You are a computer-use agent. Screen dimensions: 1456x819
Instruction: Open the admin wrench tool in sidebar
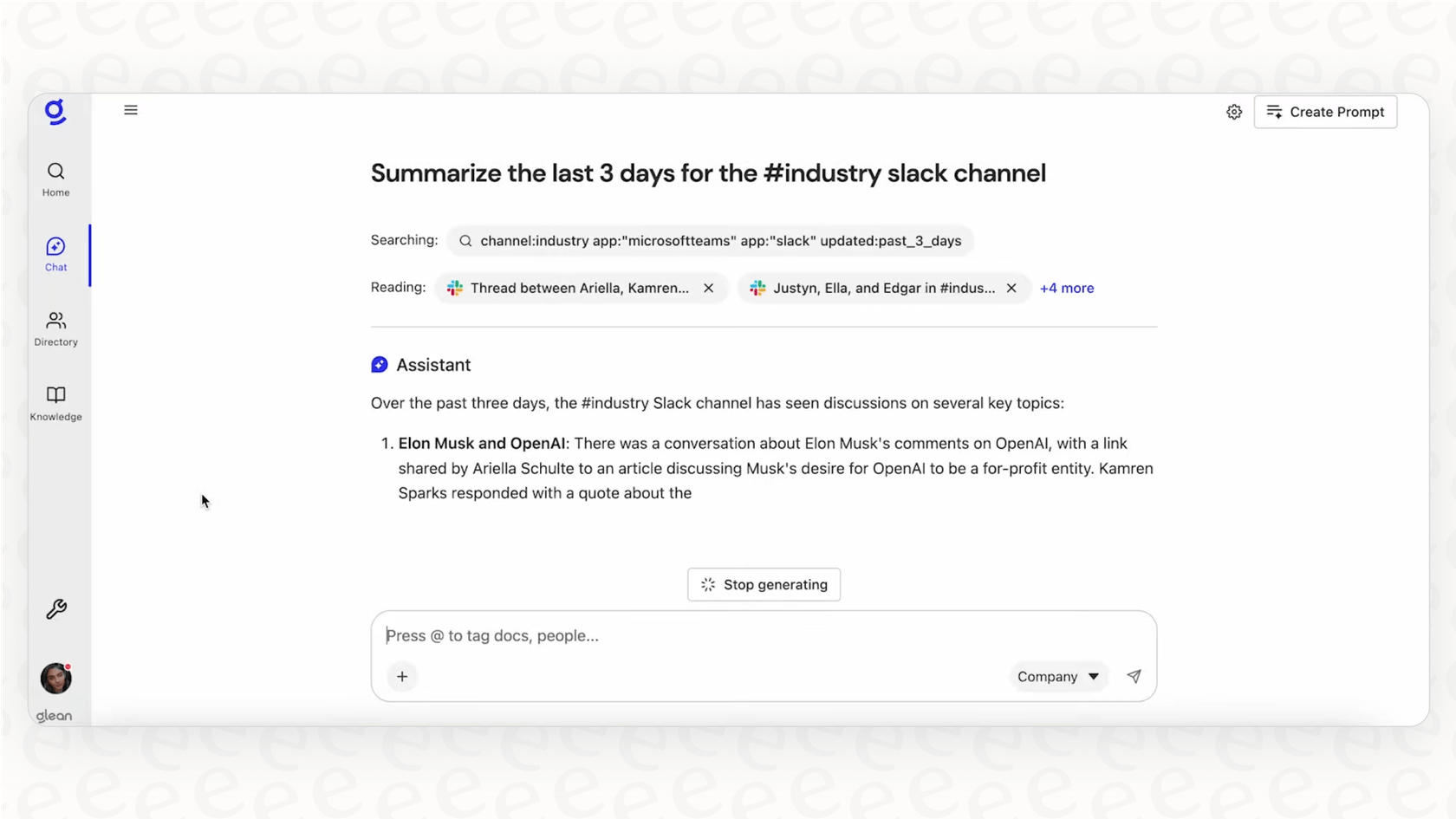click(x=55, y=608)
